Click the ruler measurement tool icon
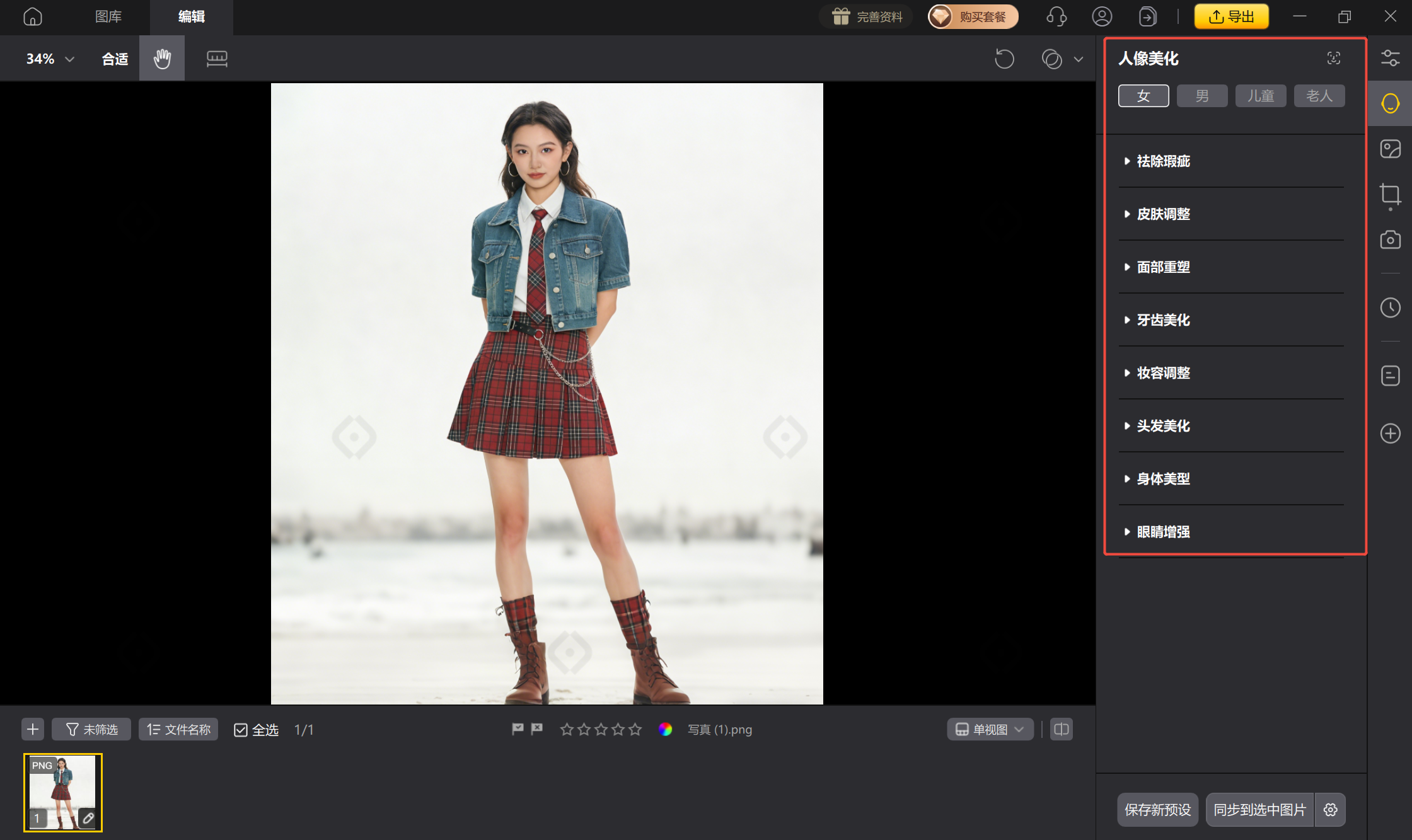 click(217, 59)
